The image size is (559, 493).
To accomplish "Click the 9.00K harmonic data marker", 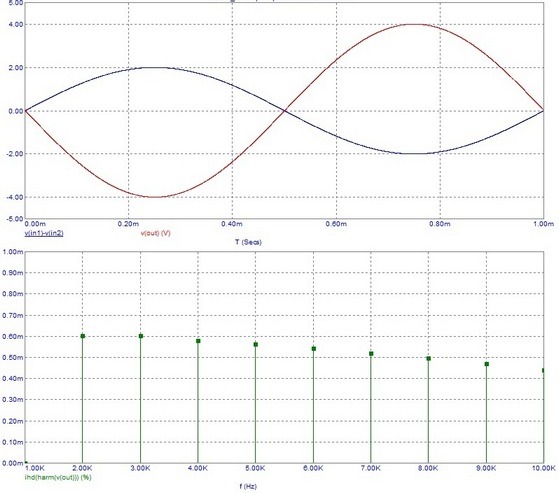I will click(x=487, y=364).
